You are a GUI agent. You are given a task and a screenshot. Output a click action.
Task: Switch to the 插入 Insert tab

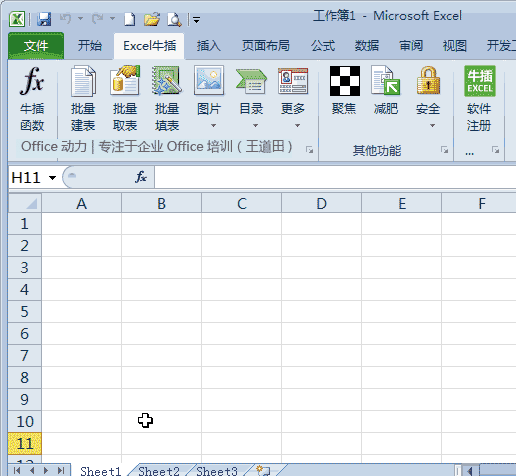coord(209,46)
